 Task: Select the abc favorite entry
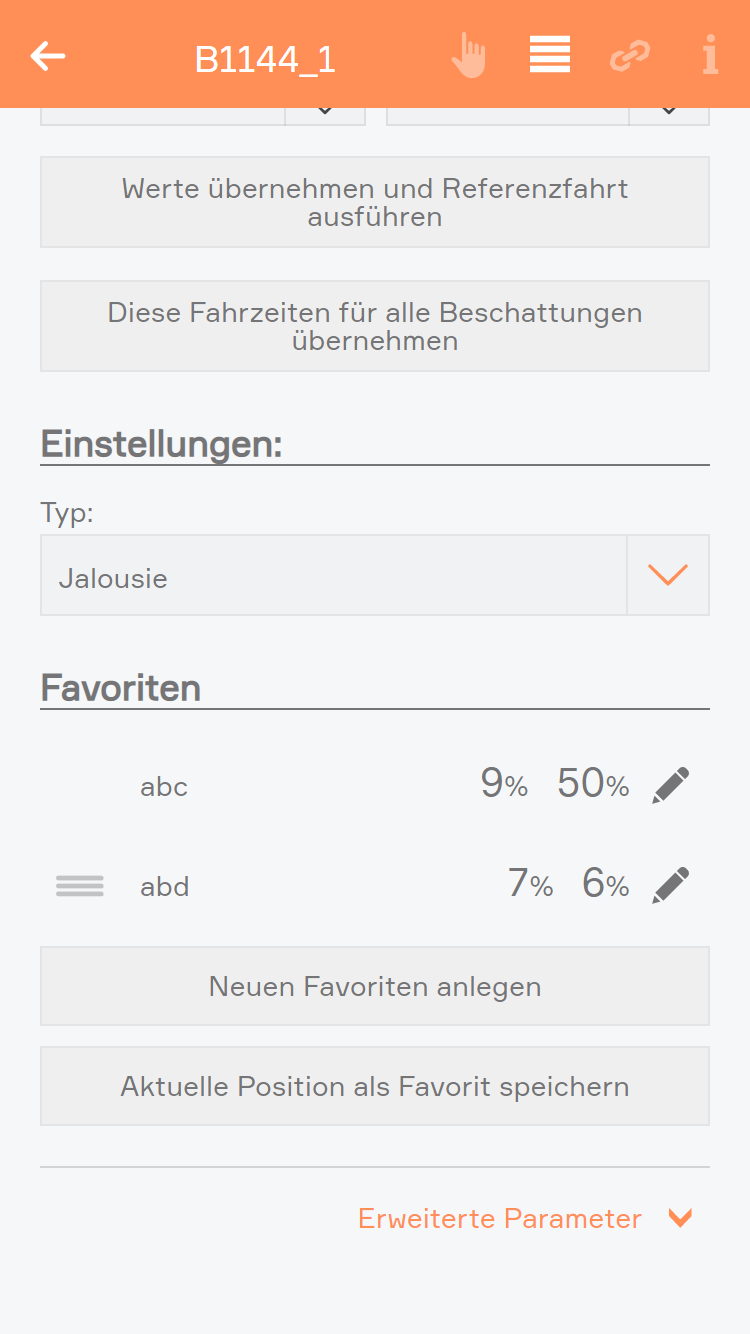(x=164, y=787)
